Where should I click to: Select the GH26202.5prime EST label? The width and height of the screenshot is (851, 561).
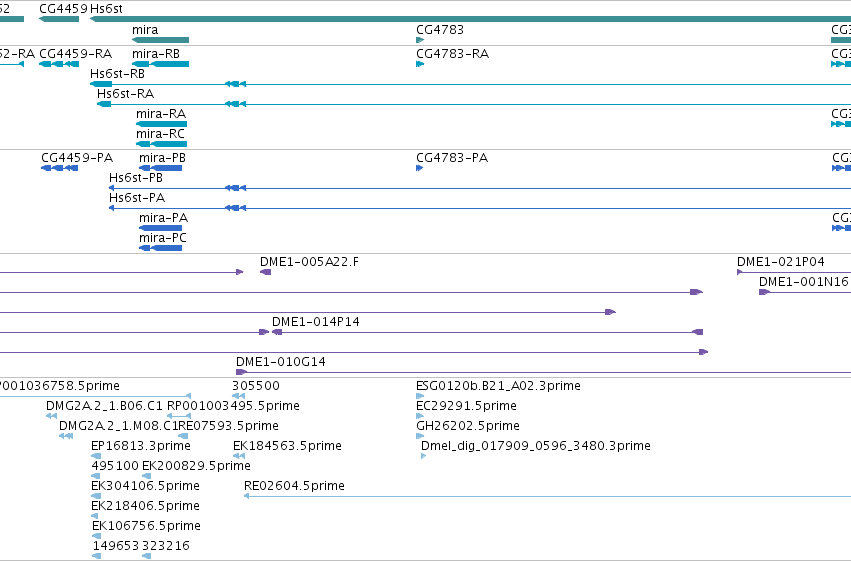click(x=468, y=426)
